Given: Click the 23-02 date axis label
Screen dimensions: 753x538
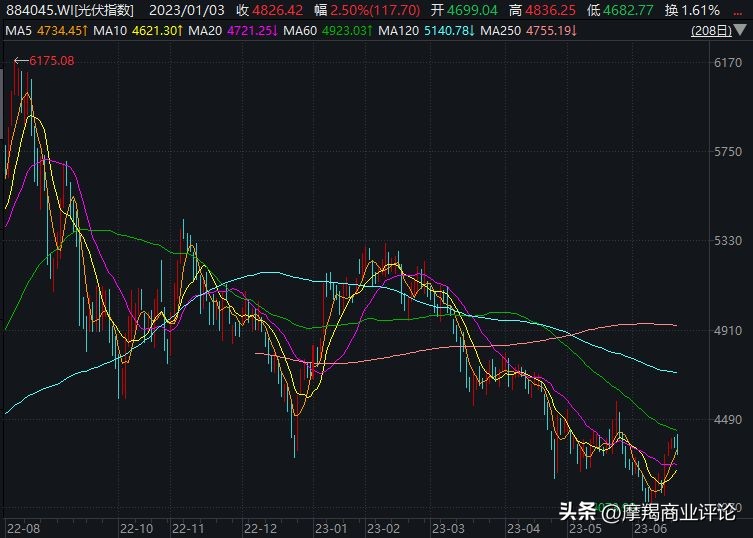Looking at the screenshot, I should click(383, 529).
